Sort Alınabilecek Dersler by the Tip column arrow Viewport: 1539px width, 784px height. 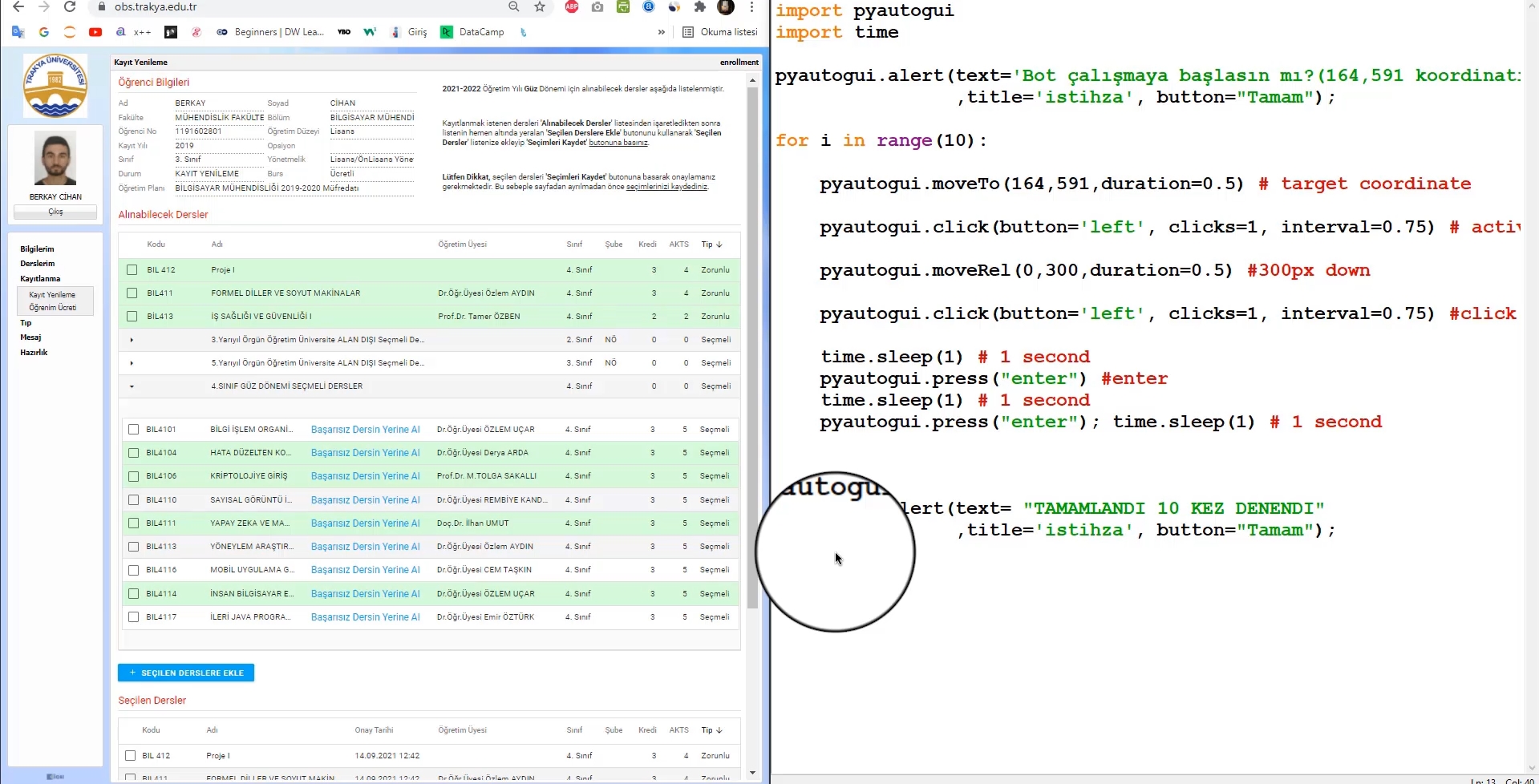pyautogui.click(x=719, y=244)
